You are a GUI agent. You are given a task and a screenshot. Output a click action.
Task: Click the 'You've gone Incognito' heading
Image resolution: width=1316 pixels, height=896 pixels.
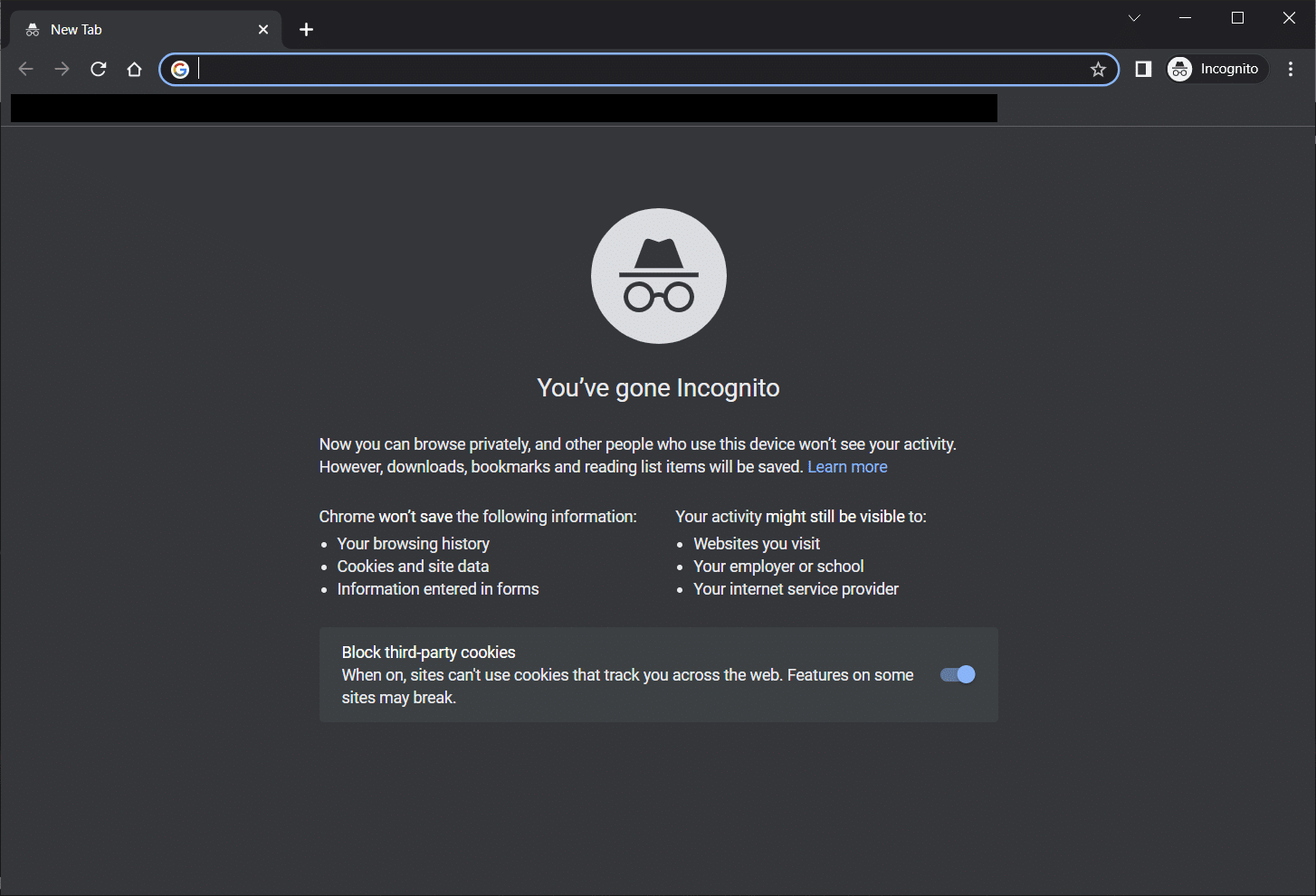pyautogui.click(x=658, y=387)
